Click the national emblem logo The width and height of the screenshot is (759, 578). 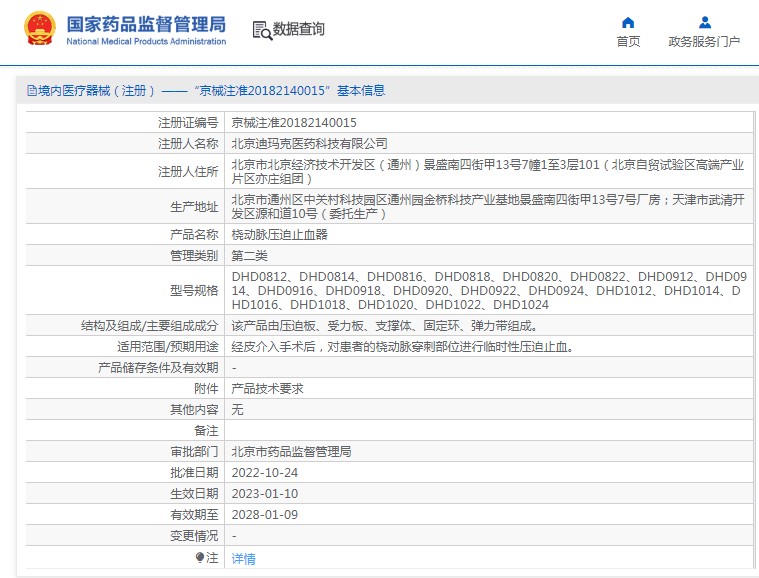coord(40,29)
